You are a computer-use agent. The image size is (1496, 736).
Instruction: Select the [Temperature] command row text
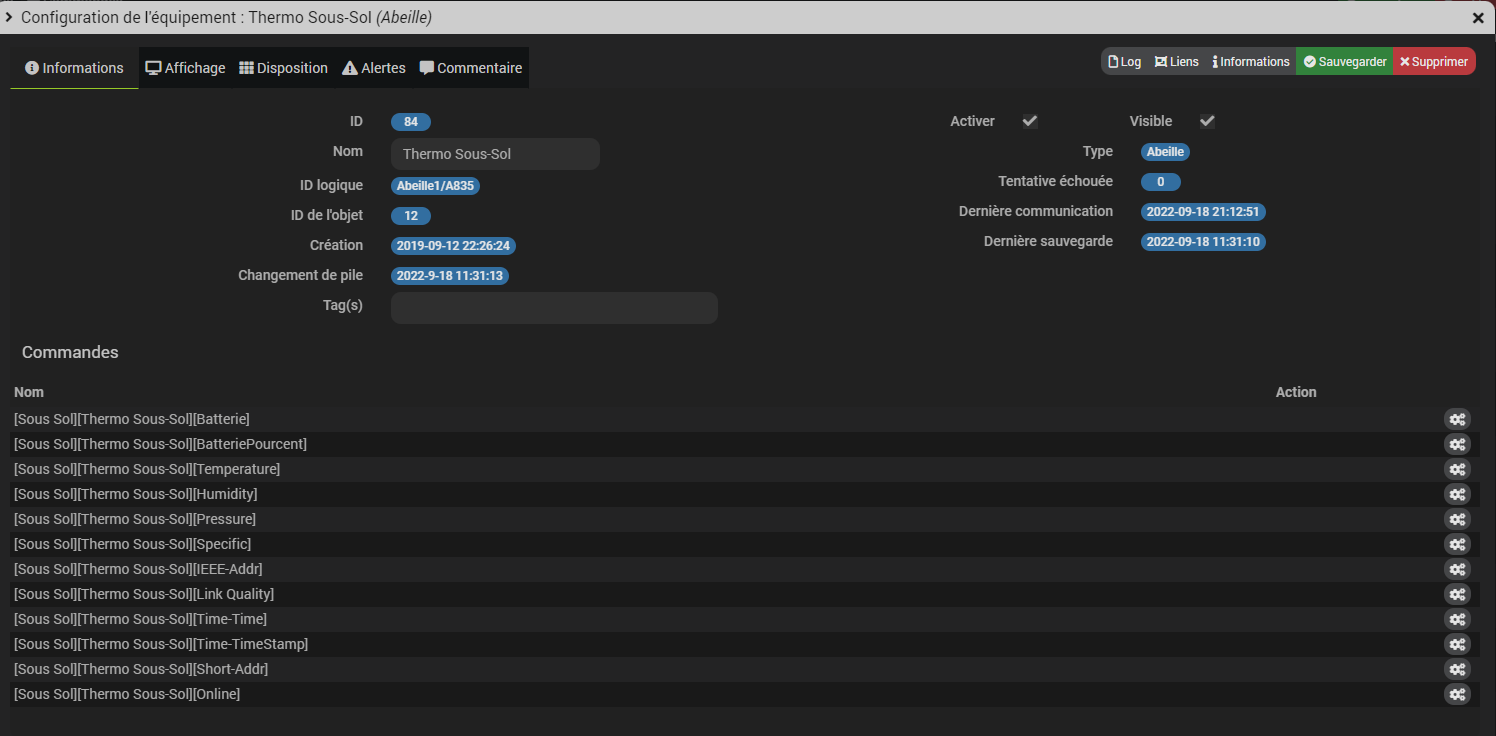pyautogui.click(x=147, y=469)
